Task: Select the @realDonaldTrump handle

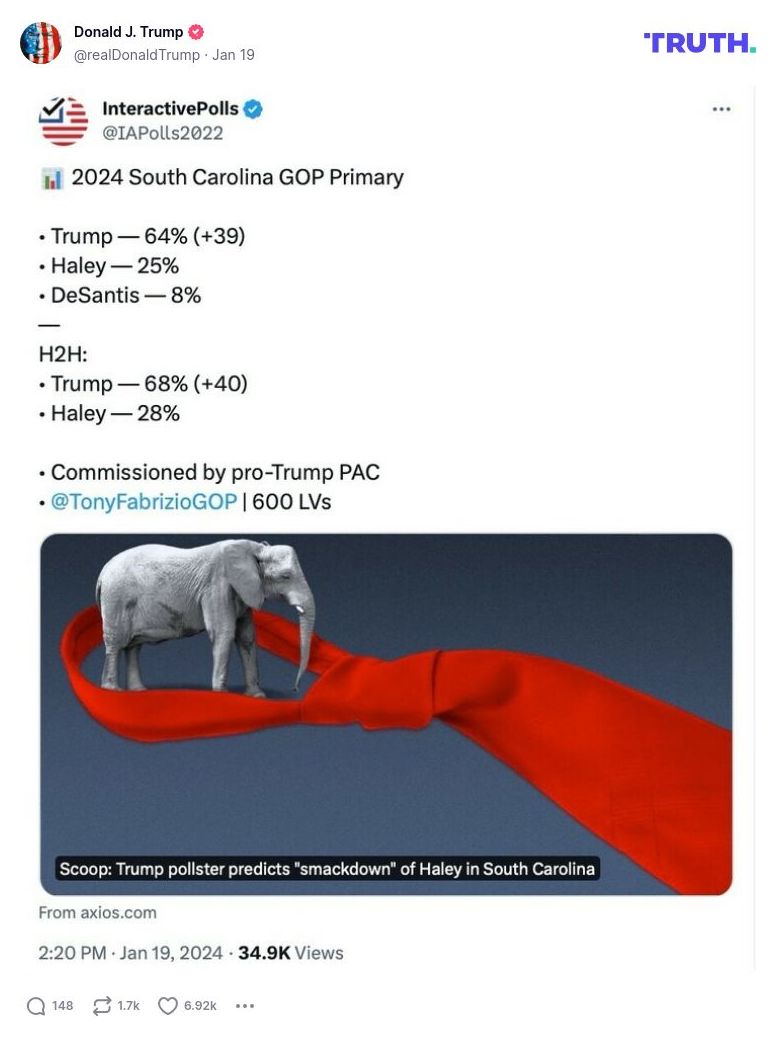Action: (137, 55)
